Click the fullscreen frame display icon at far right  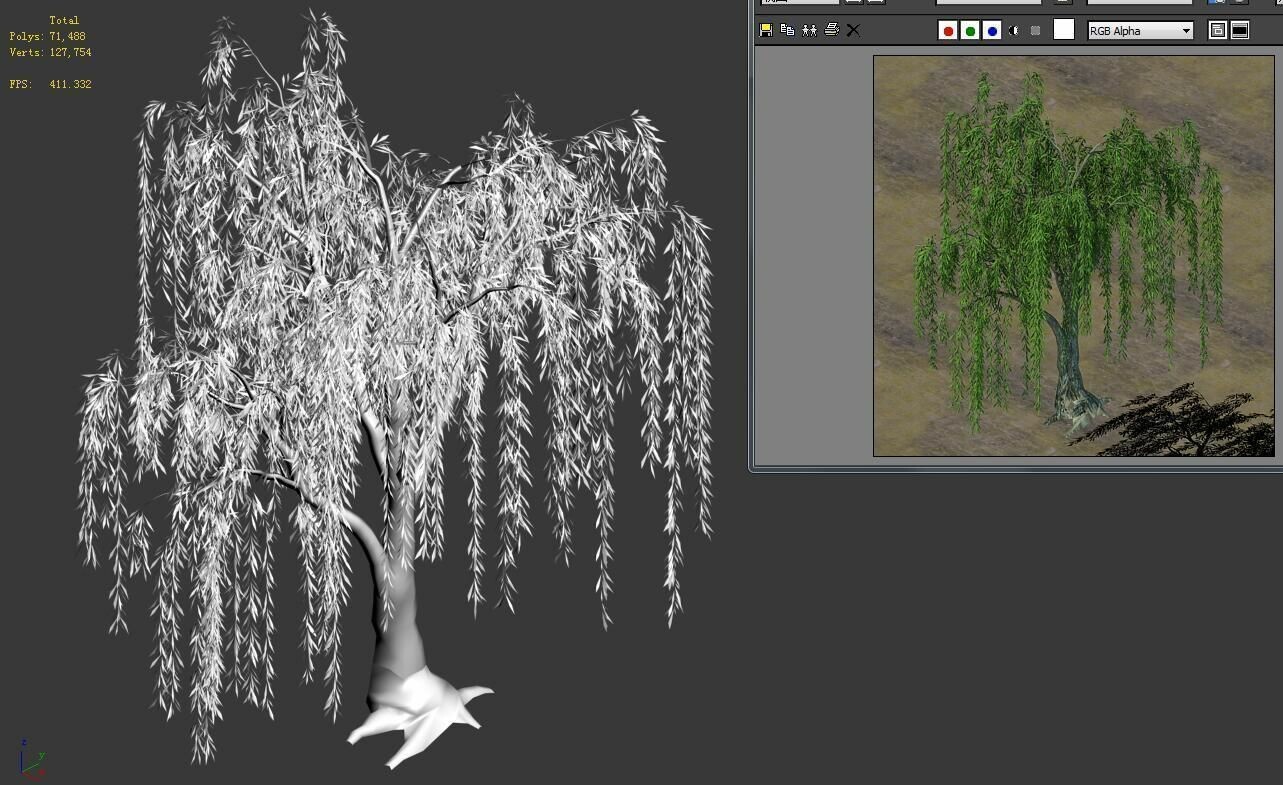(1238, 30)
